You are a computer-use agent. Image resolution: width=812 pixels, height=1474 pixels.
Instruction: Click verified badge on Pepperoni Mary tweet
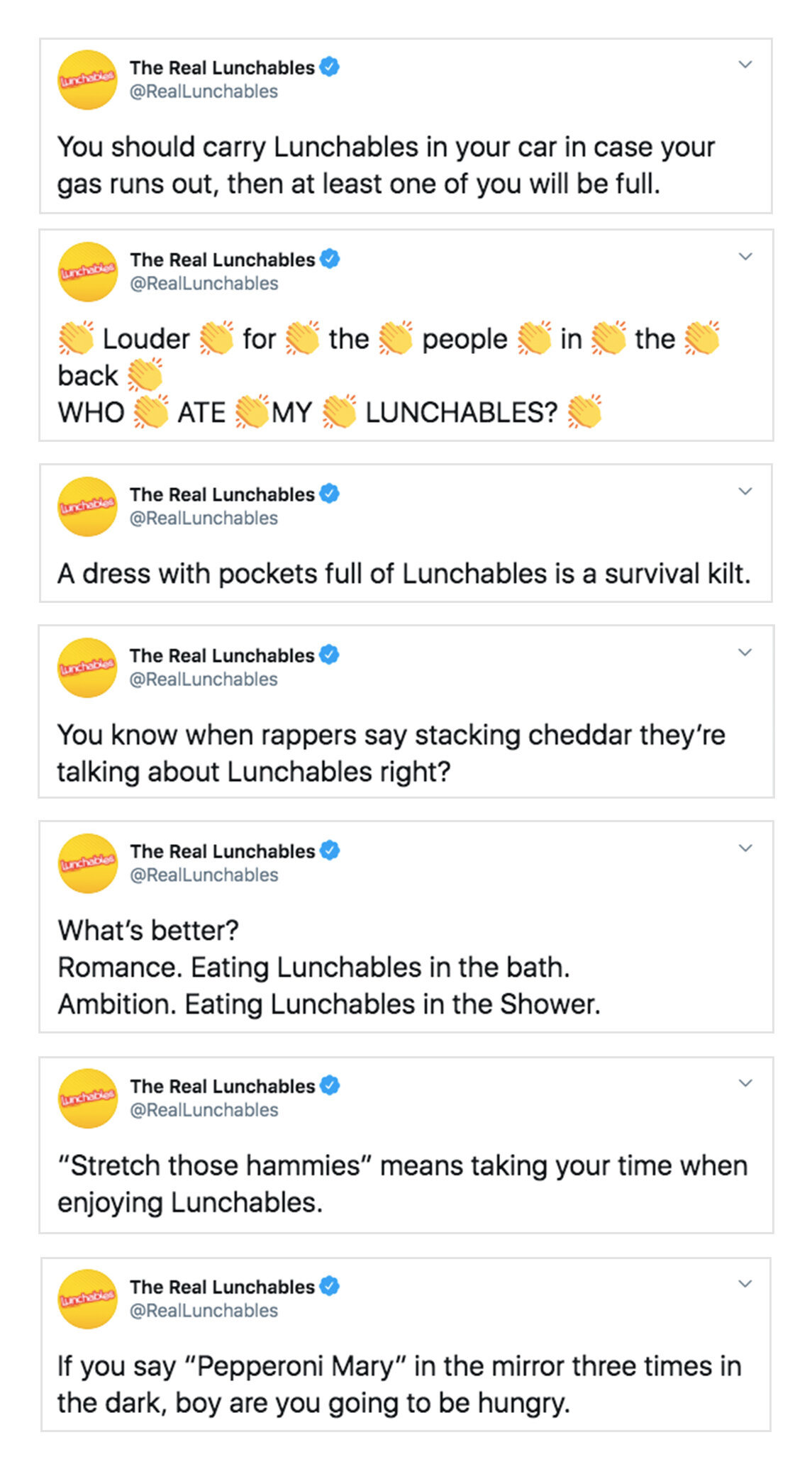[x=329, y=1285]
